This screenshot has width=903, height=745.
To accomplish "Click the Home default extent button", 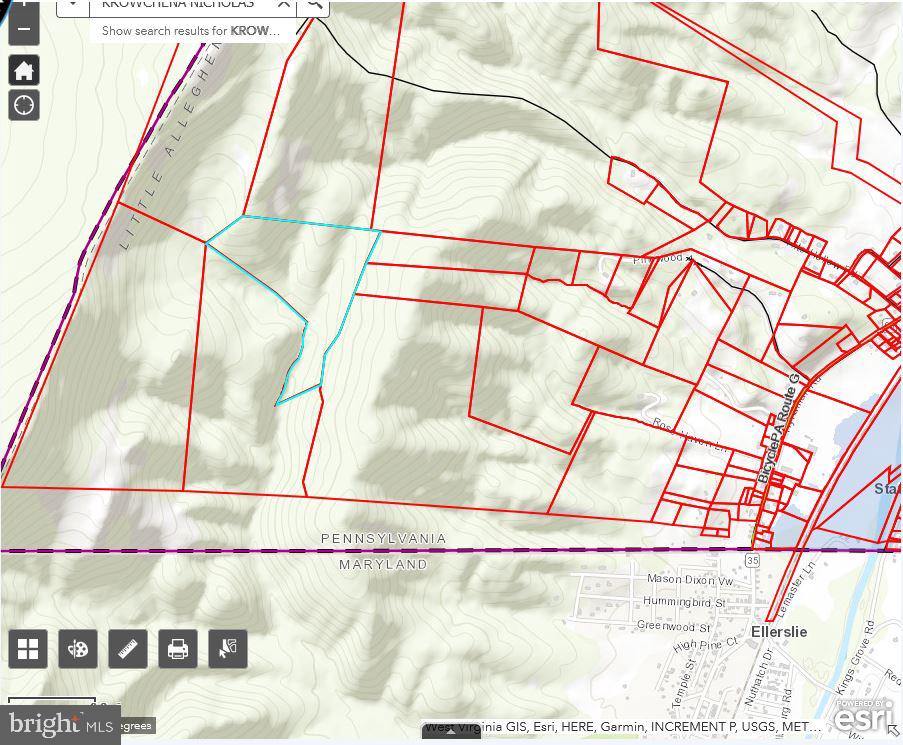I will click(24, 70).
